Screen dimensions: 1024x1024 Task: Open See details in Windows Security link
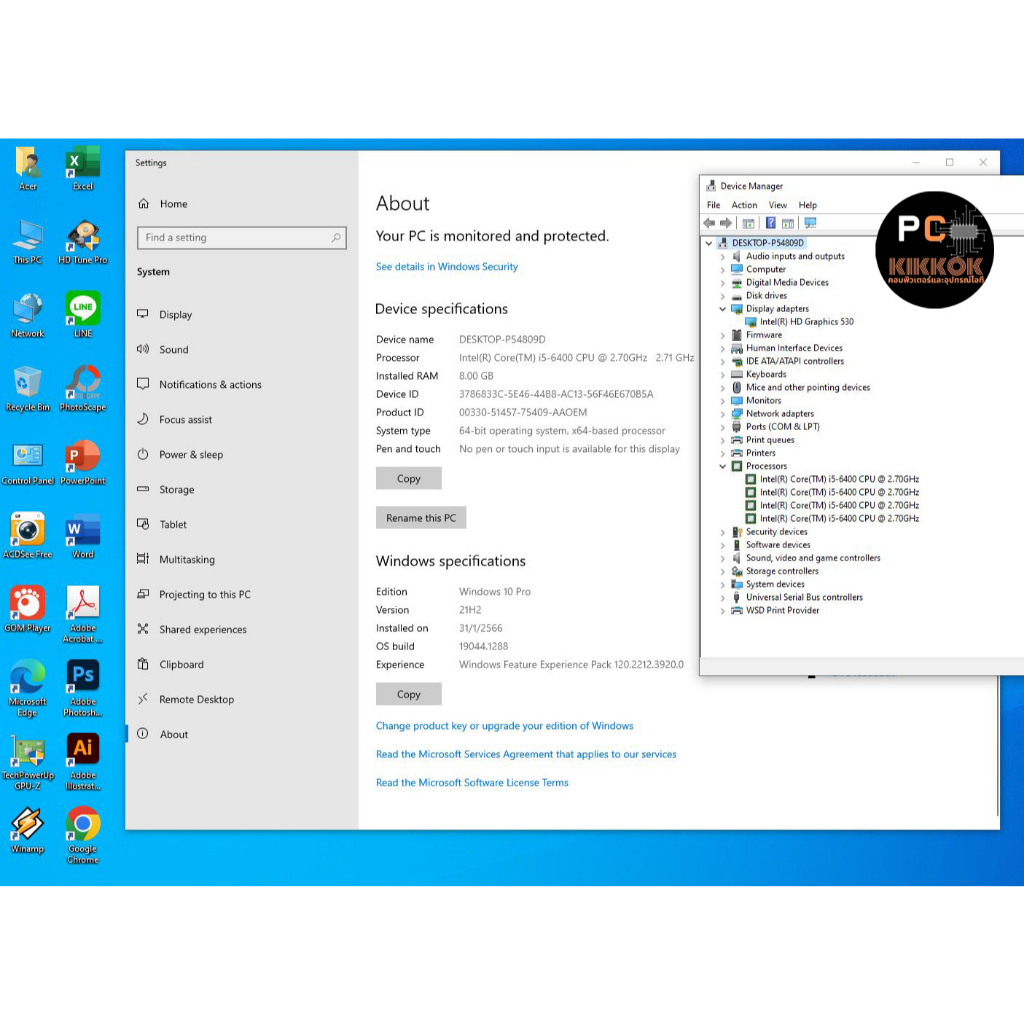click(447, 267)
